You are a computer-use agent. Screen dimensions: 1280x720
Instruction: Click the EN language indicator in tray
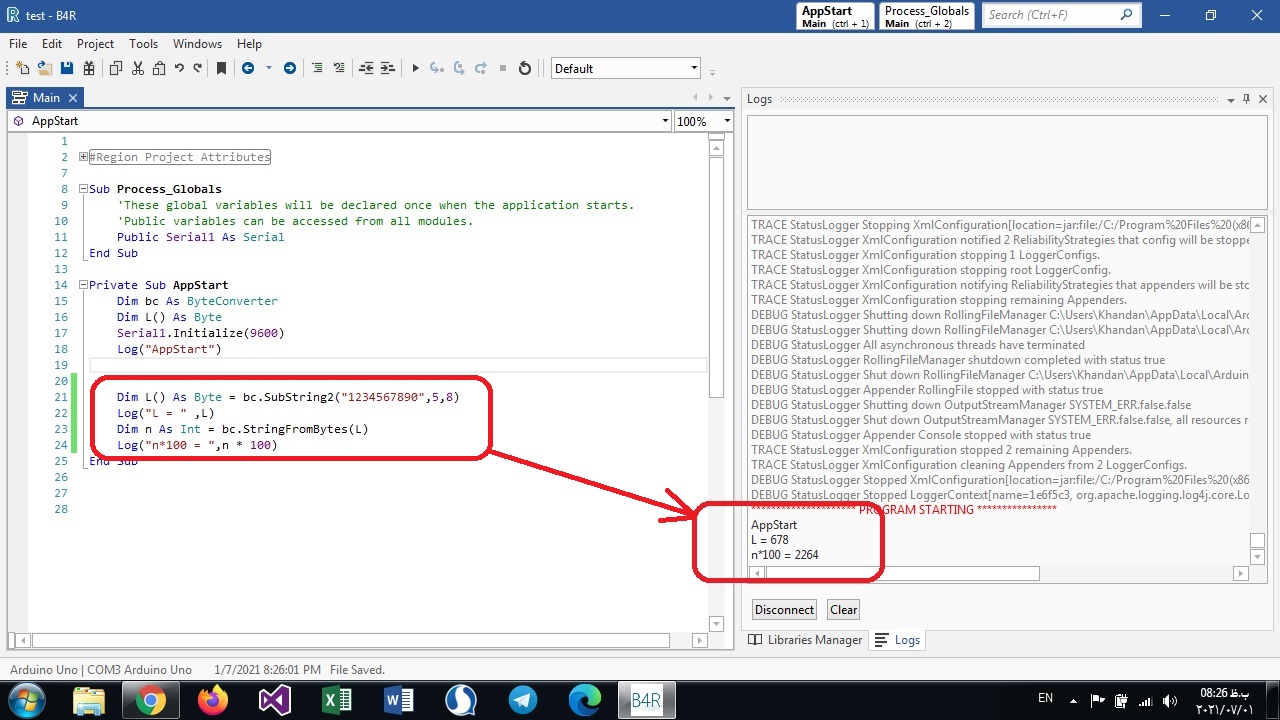coord(1045,699)
